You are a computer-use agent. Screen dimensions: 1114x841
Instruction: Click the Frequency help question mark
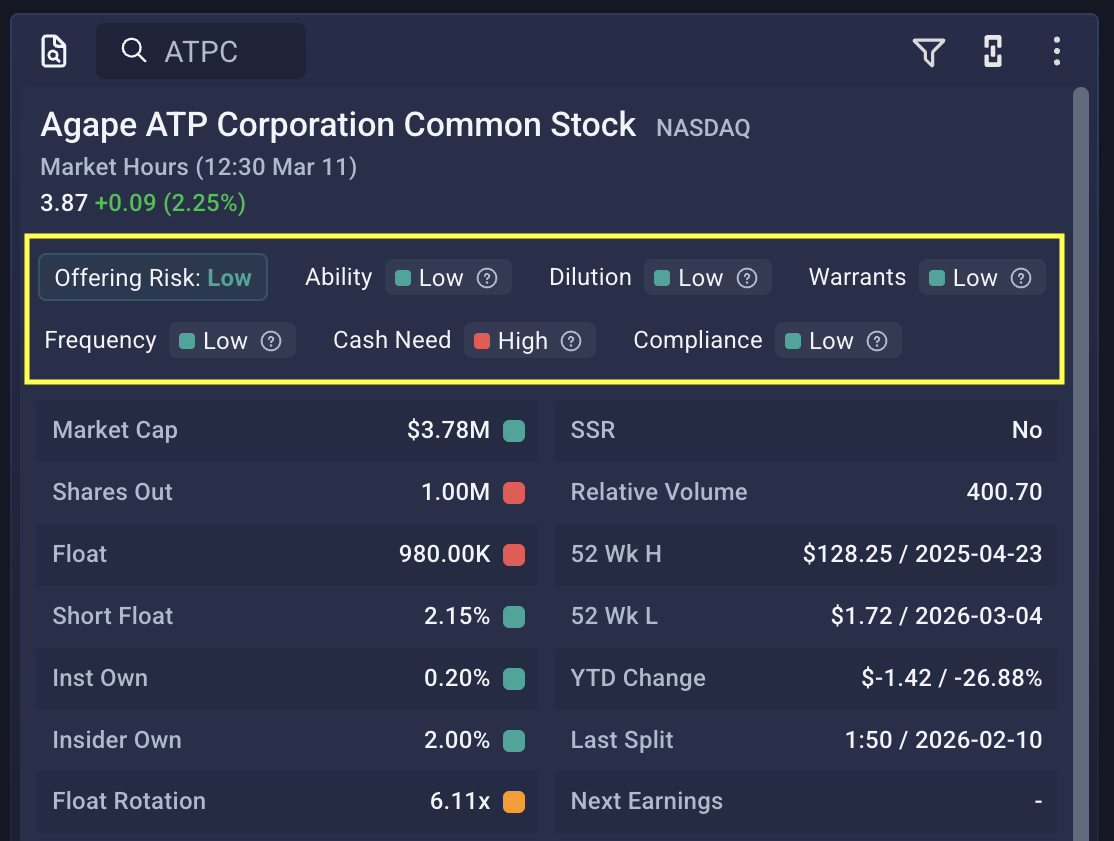click(271, 341)
